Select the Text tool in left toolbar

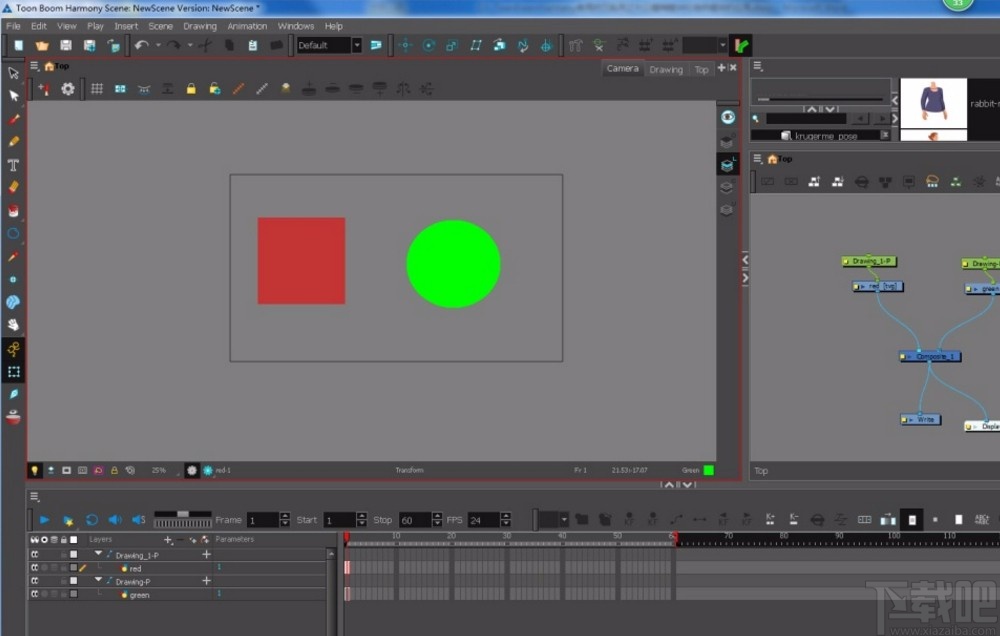(x=14, y=165)
